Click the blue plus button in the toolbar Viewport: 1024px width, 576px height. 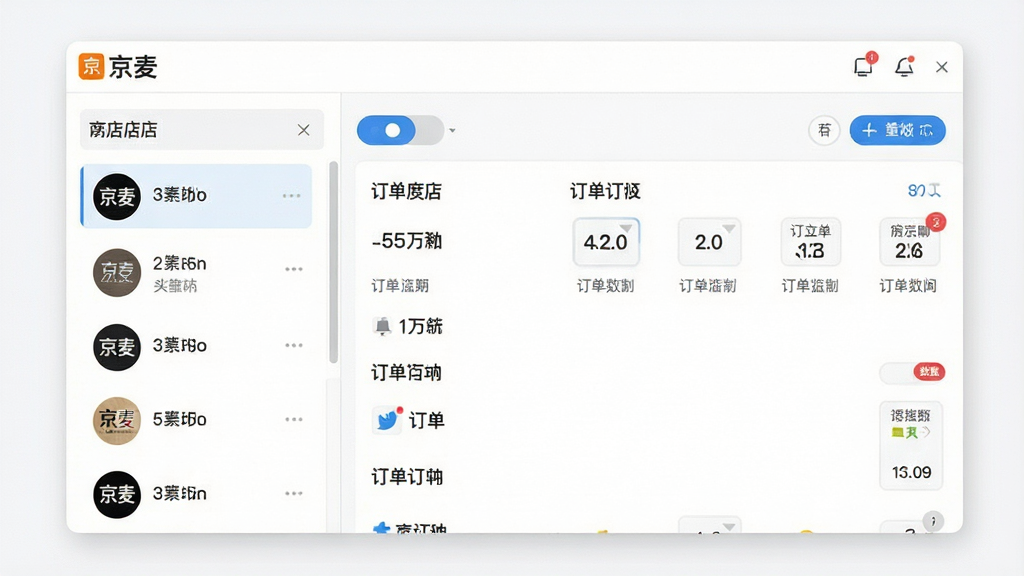(897, 130)
